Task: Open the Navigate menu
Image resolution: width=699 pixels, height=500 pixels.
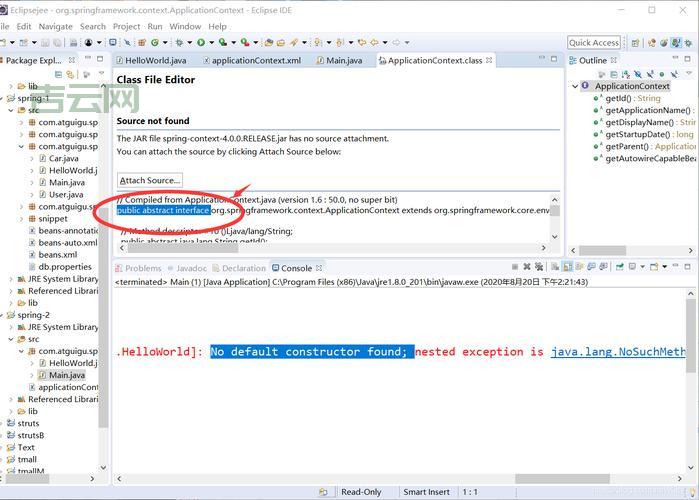Action: point(55,26)
